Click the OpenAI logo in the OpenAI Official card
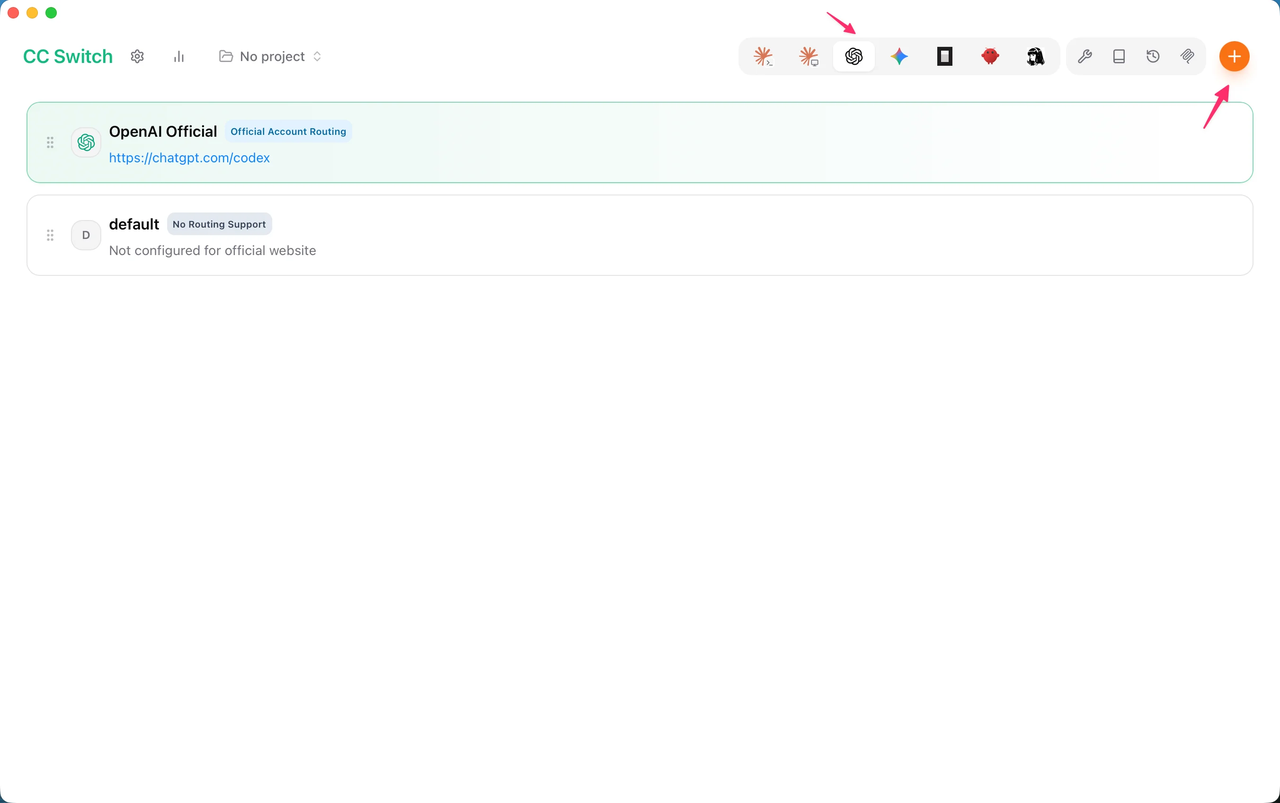 (86, 143)
